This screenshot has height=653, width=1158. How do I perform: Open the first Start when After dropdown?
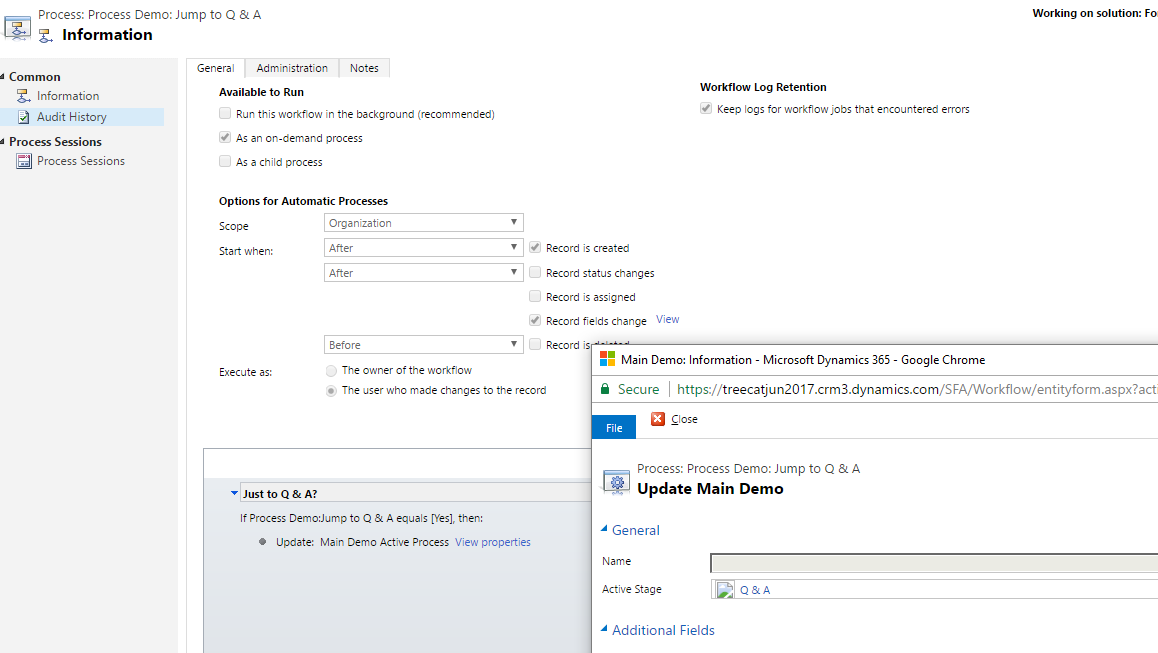423,248
